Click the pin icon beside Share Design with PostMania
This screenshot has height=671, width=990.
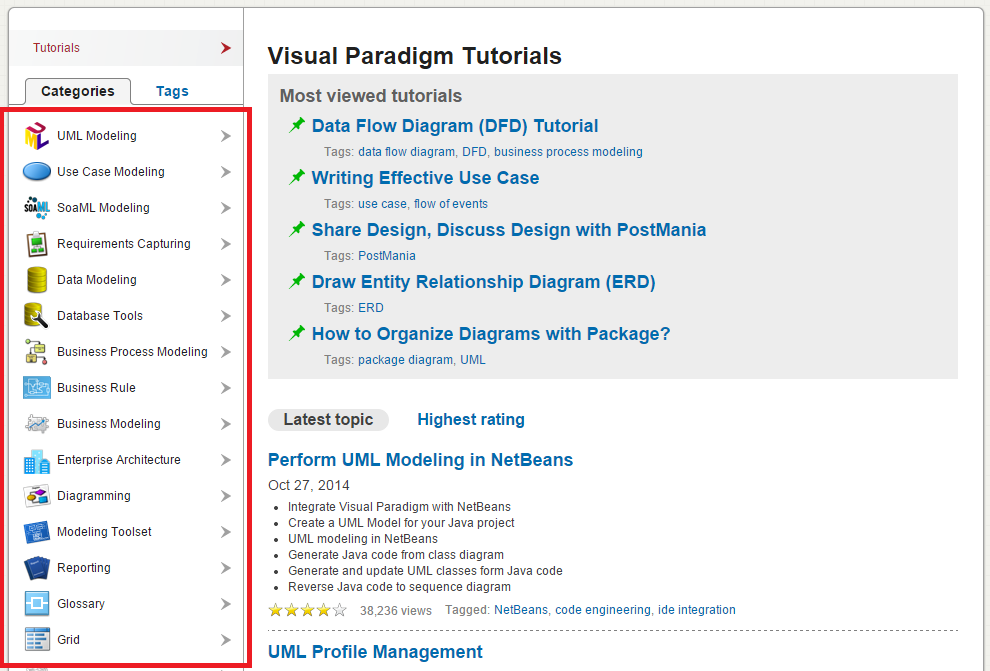[x=297, y=229]
